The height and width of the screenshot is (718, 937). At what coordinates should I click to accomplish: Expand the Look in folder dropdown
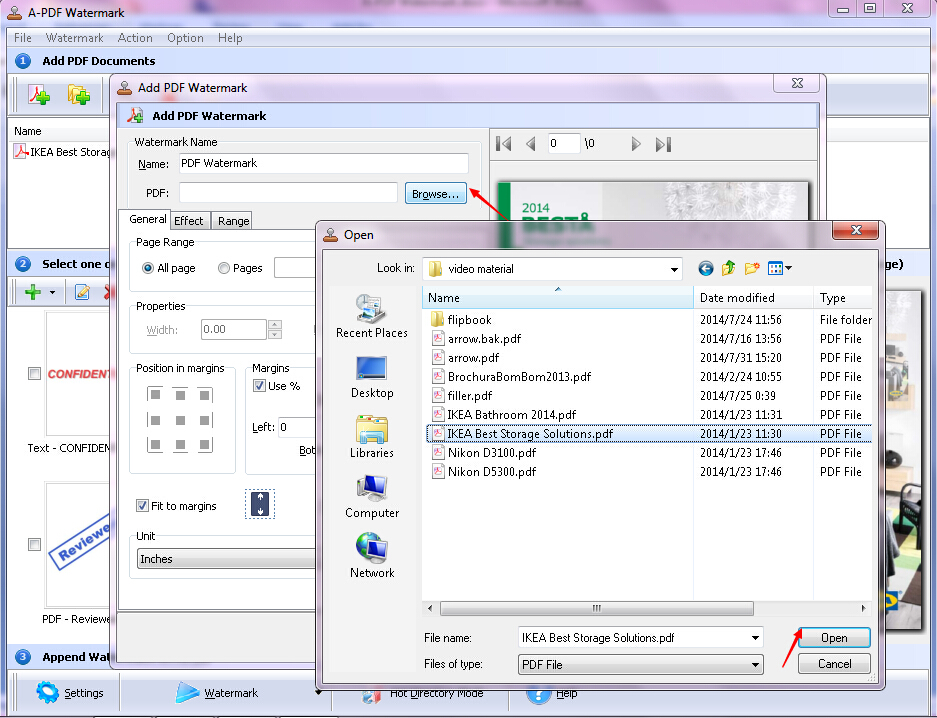674,269
